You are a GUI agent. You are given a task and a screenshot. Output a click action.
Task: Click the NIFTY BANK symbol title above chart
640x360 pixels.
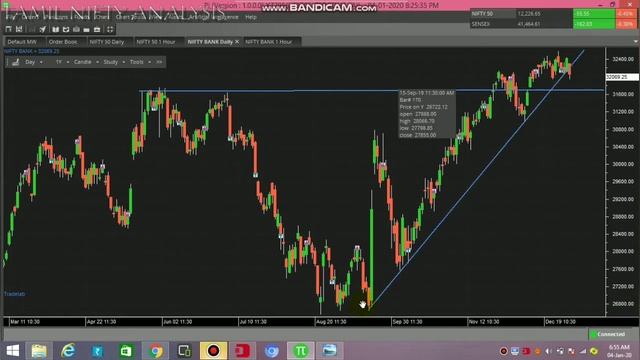[x=31, y=51]
